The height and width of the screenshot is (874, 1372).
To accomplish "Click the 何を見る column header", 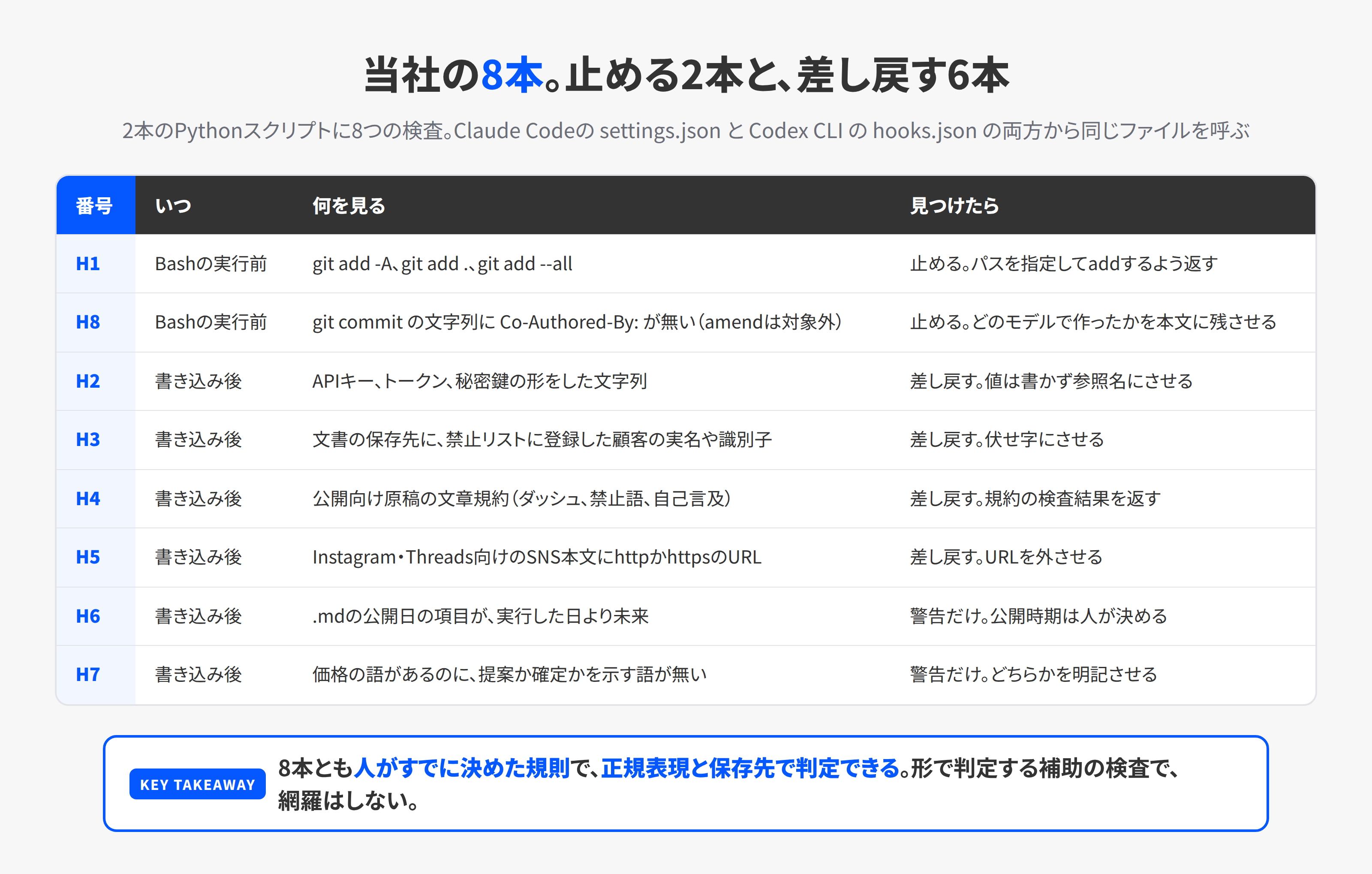I will coord(349,206).
